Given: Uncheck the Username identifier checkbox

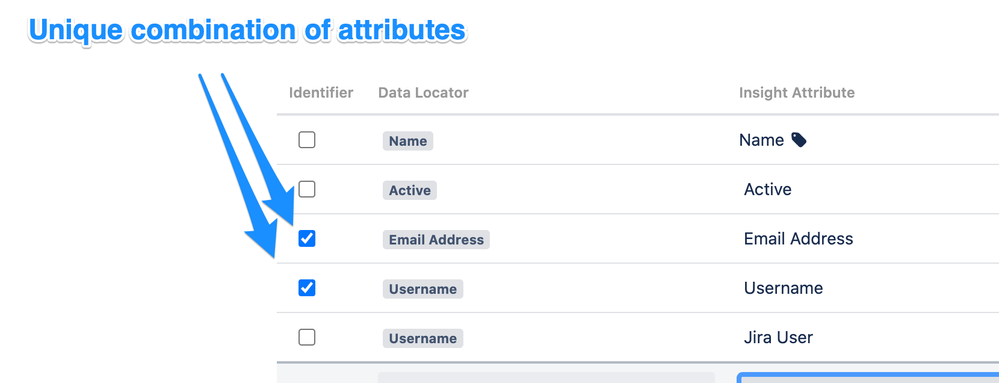Looking at the screenshot, I should 307,288.
